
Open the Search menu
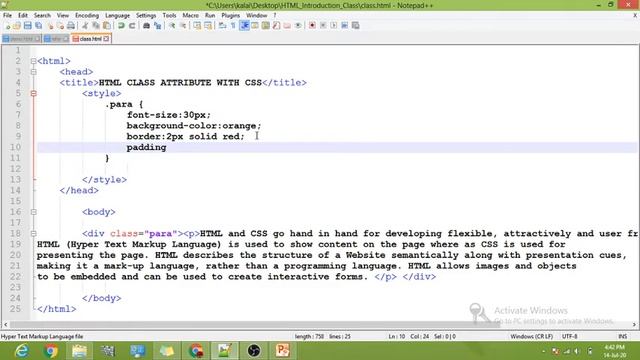[x=42, y=15]
